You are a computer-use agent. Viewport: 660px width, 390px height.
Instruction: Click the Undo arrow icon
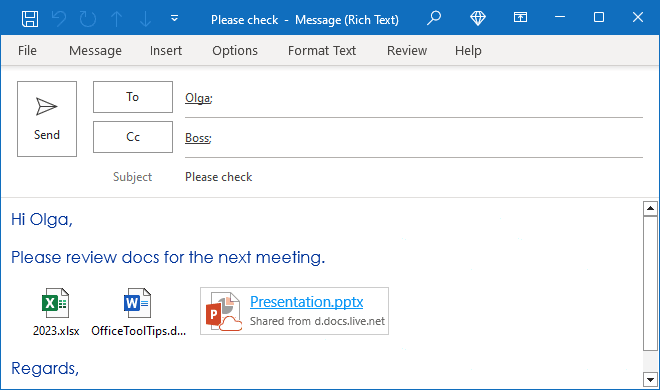[x=59, y=19]
